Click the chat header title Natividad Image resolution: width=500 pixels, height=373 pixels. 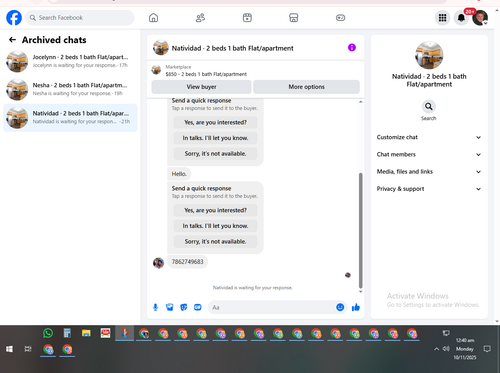point(232,48)
